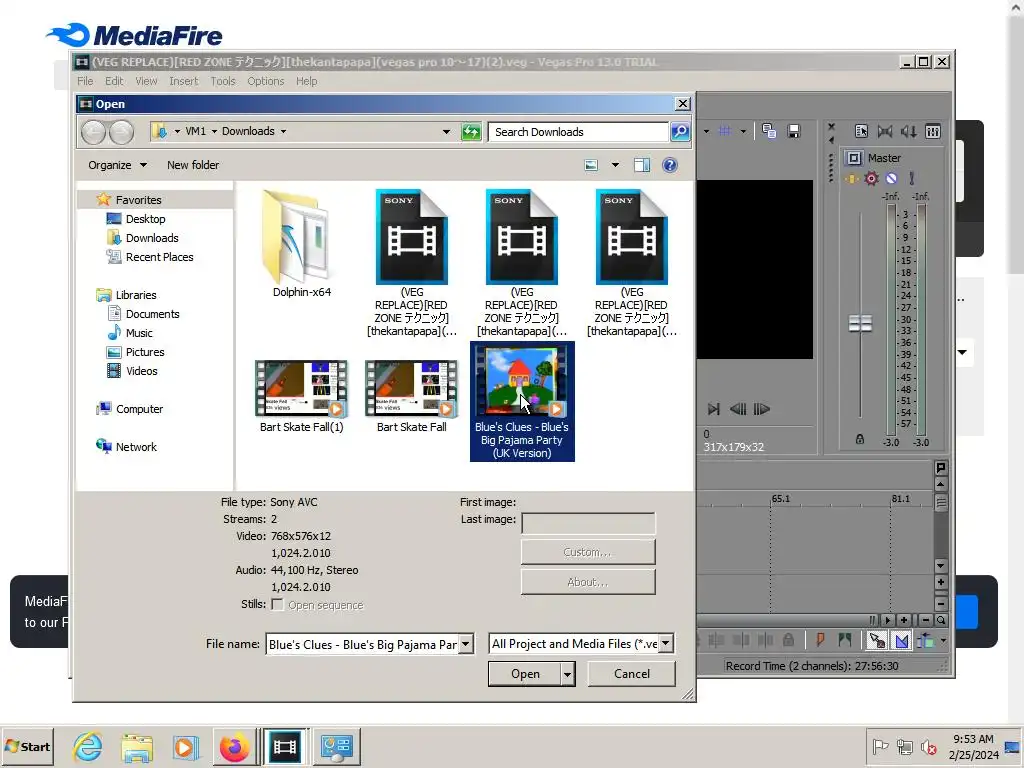Click the red gear automation settings icon
This screenshot has height=768, width=1024.
871,178
